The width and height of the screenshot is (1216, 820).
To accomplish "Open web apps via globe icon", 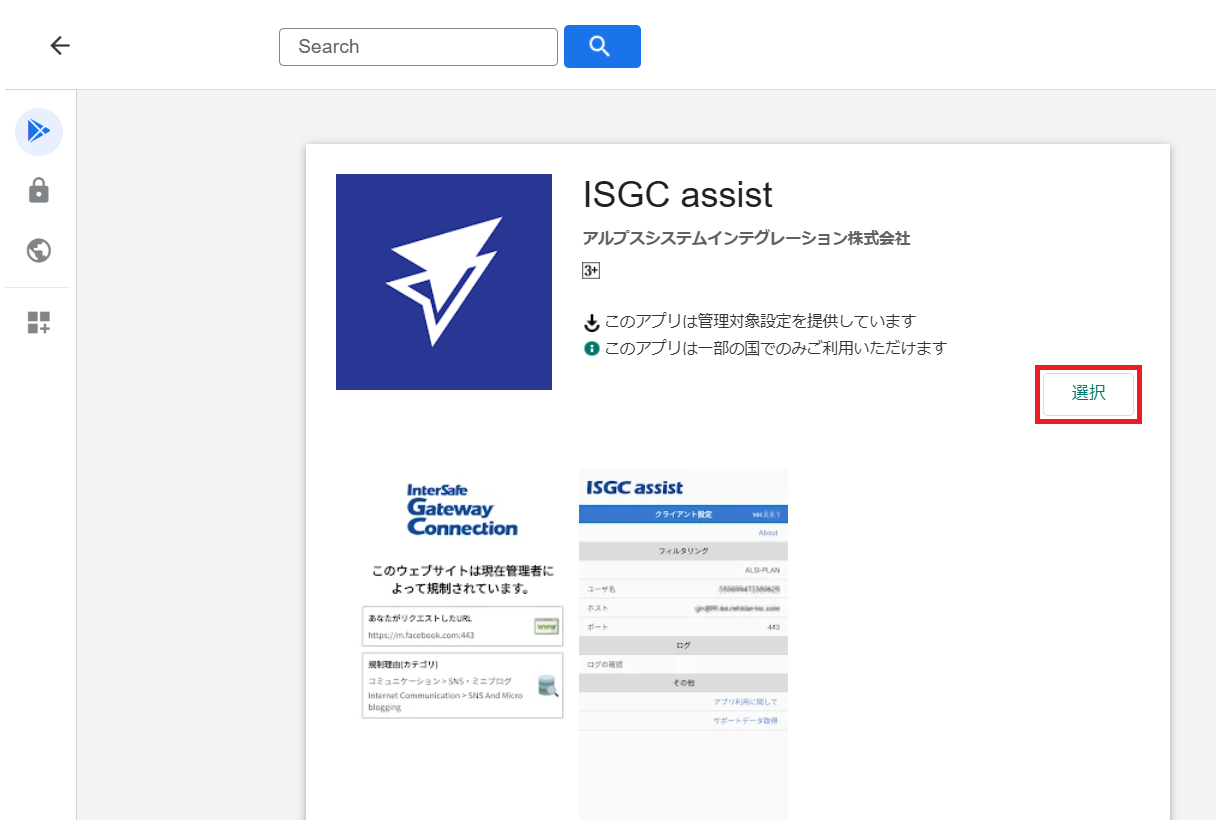I will 39,250.
